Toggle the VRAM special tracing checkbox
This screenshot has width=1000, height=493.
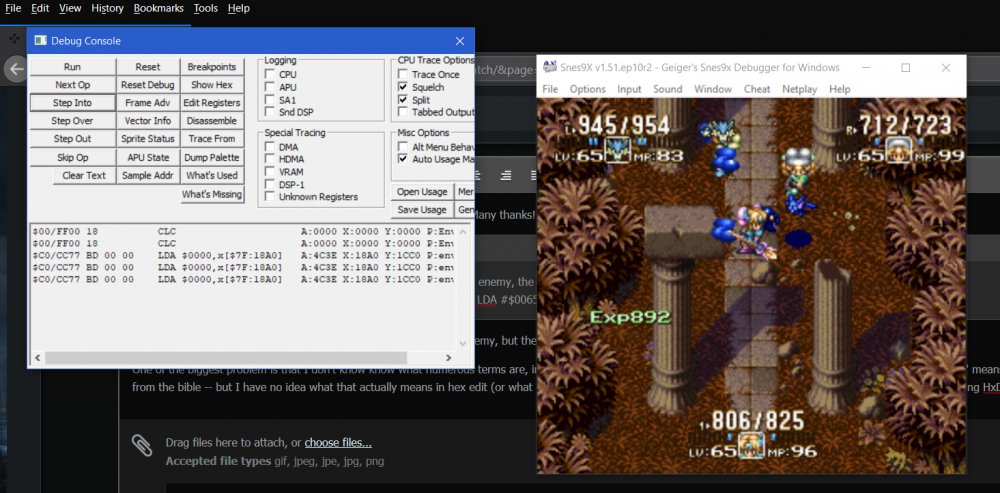(x=269, y=172)
